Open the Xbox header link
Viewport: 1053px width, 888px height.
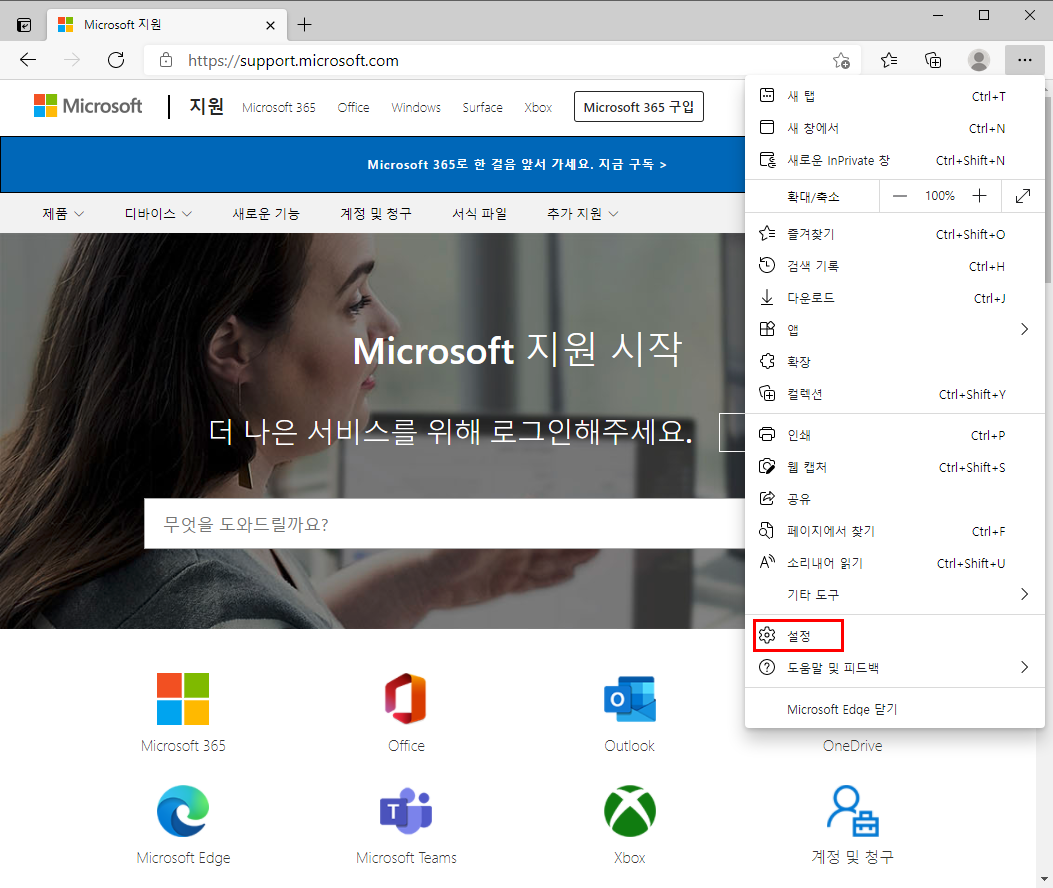point(538,107)
